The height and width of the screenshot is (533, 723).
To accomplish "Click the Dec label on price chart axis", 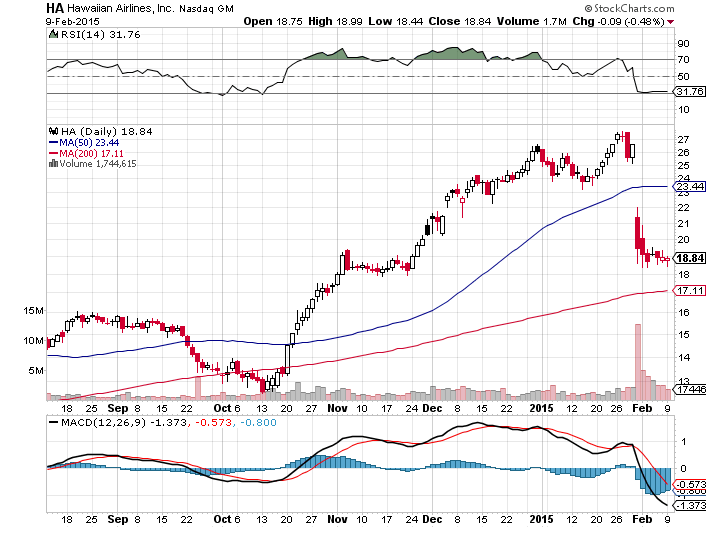I will 432,409.
